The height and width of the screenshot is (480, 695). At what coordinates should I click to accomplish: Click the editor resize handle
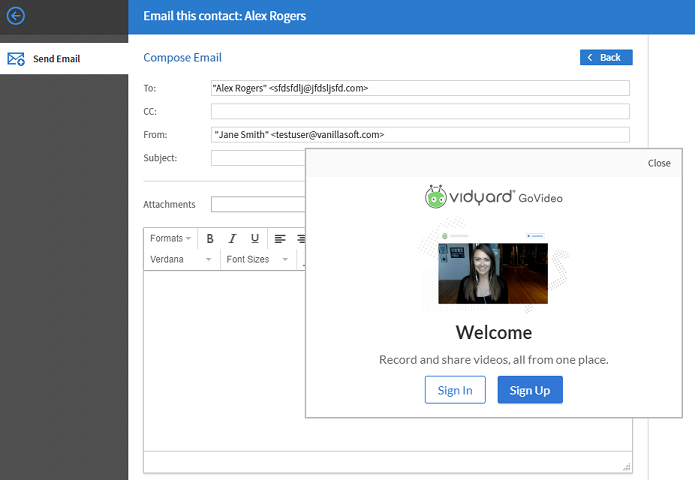coord(627,467)
